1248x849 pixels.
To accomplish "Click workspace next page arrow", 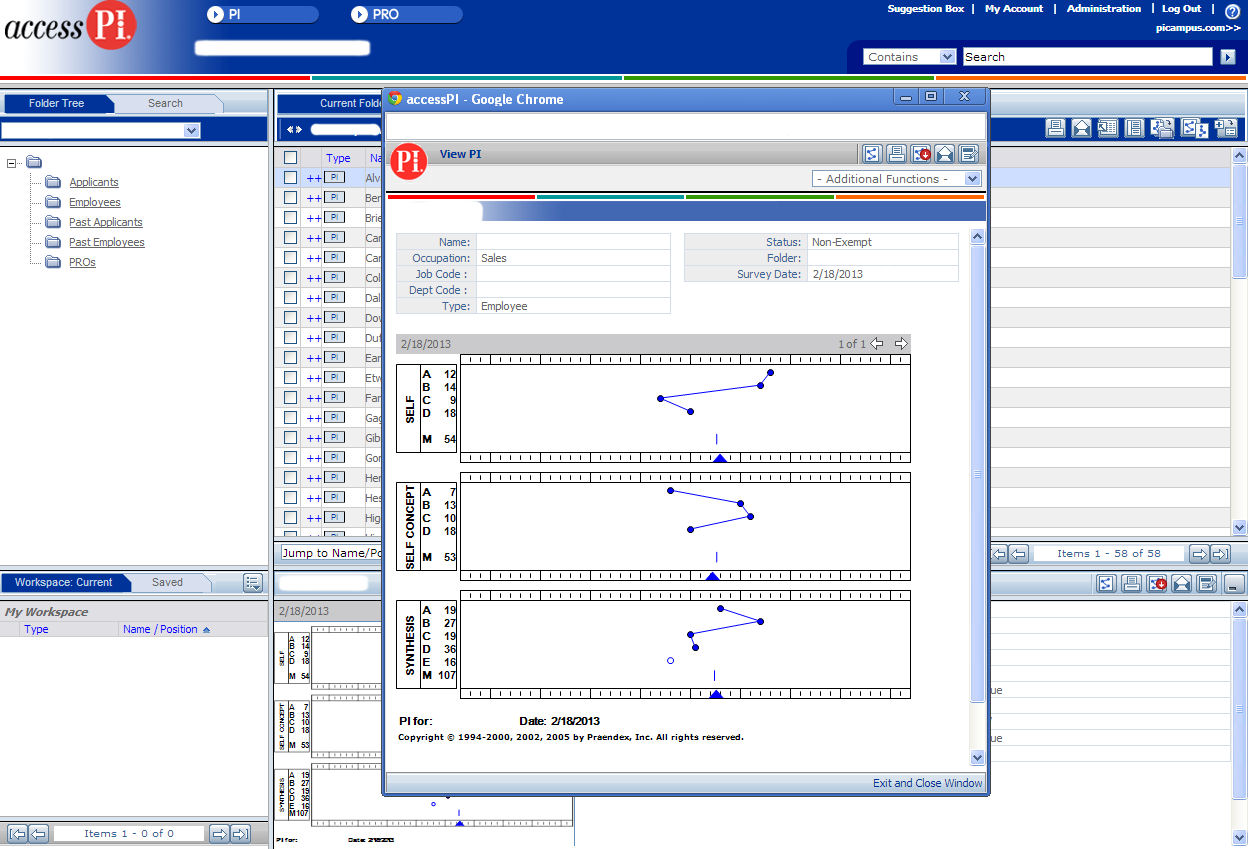I will 219,833.
